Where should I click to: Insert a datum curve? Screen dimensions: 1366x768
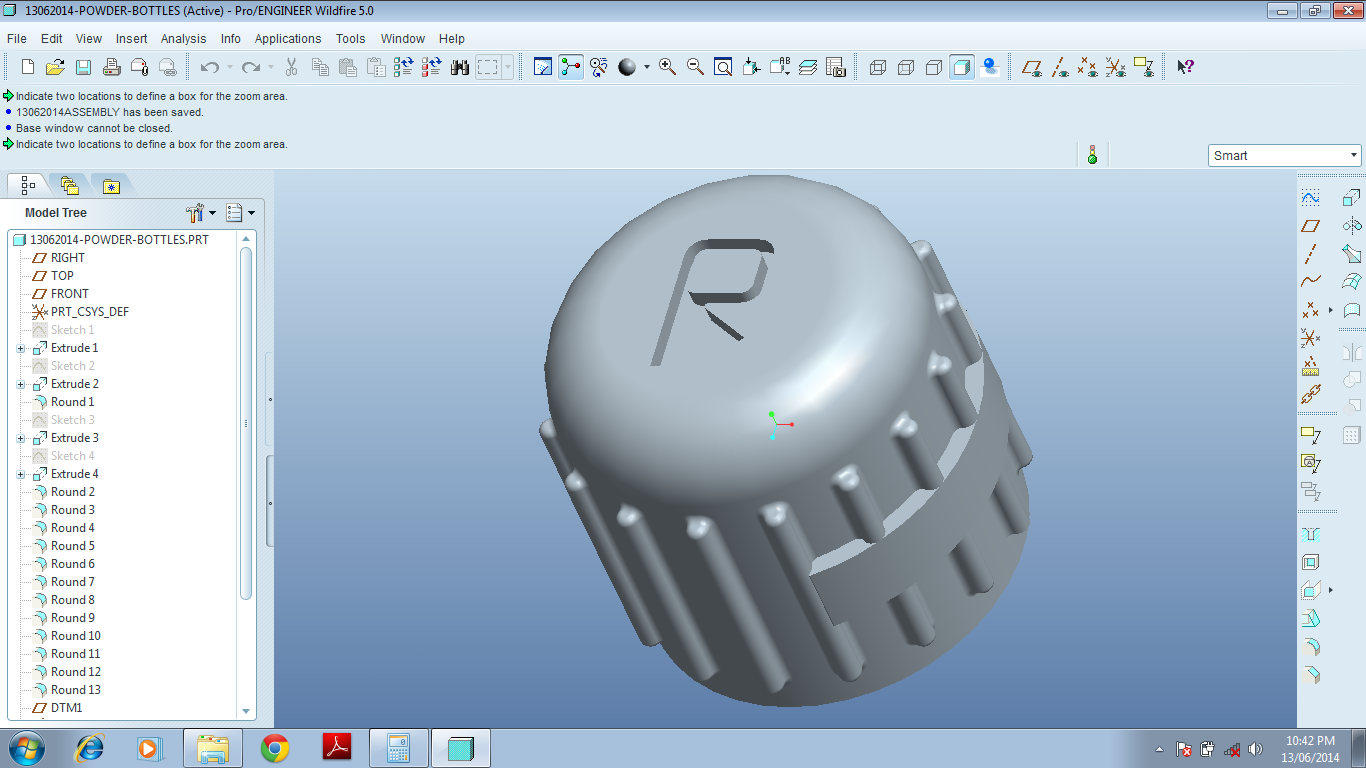click(x=1311, y=282)
